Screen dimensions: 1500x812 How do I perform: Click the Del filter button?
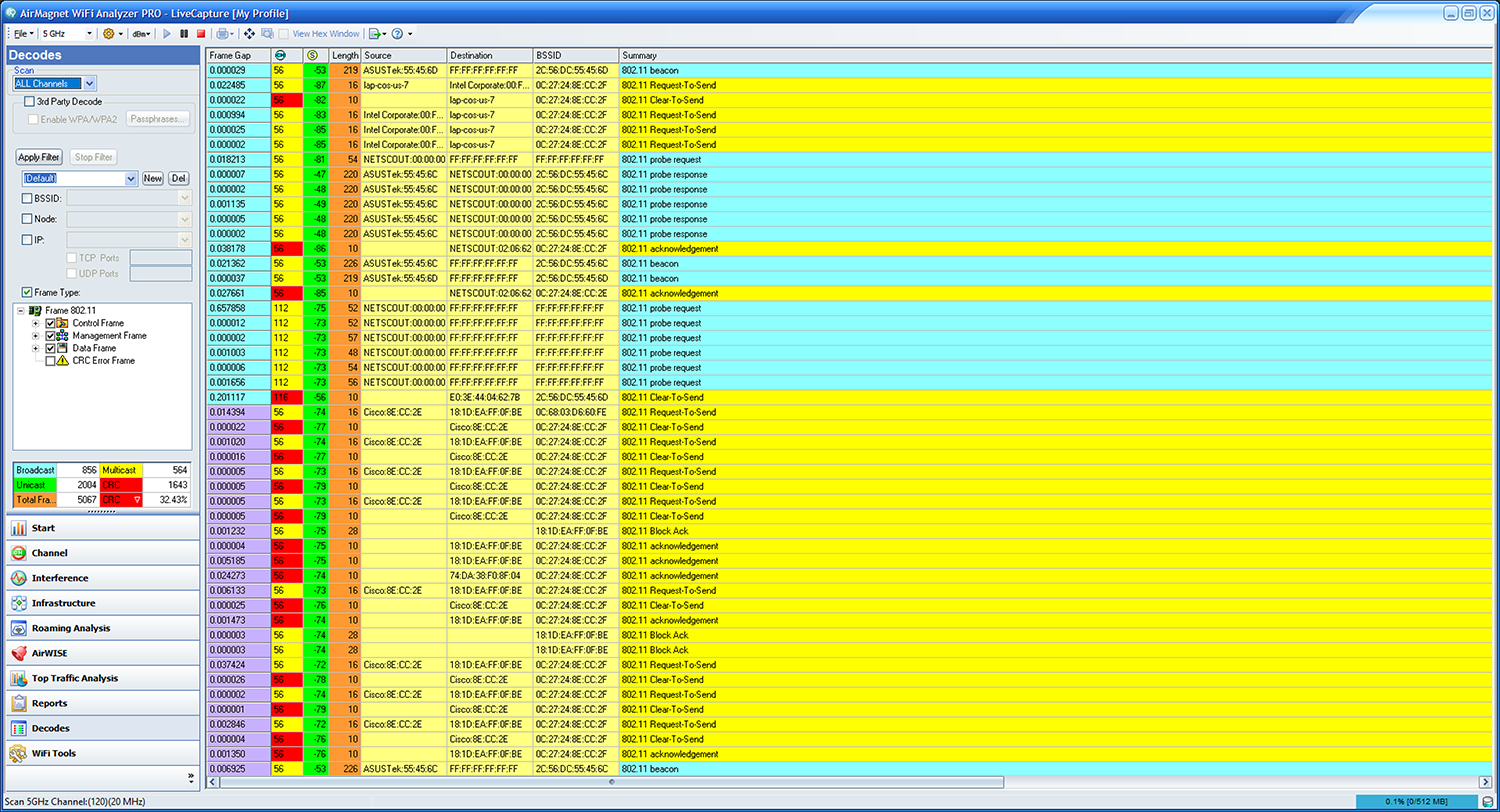(178, 178)
